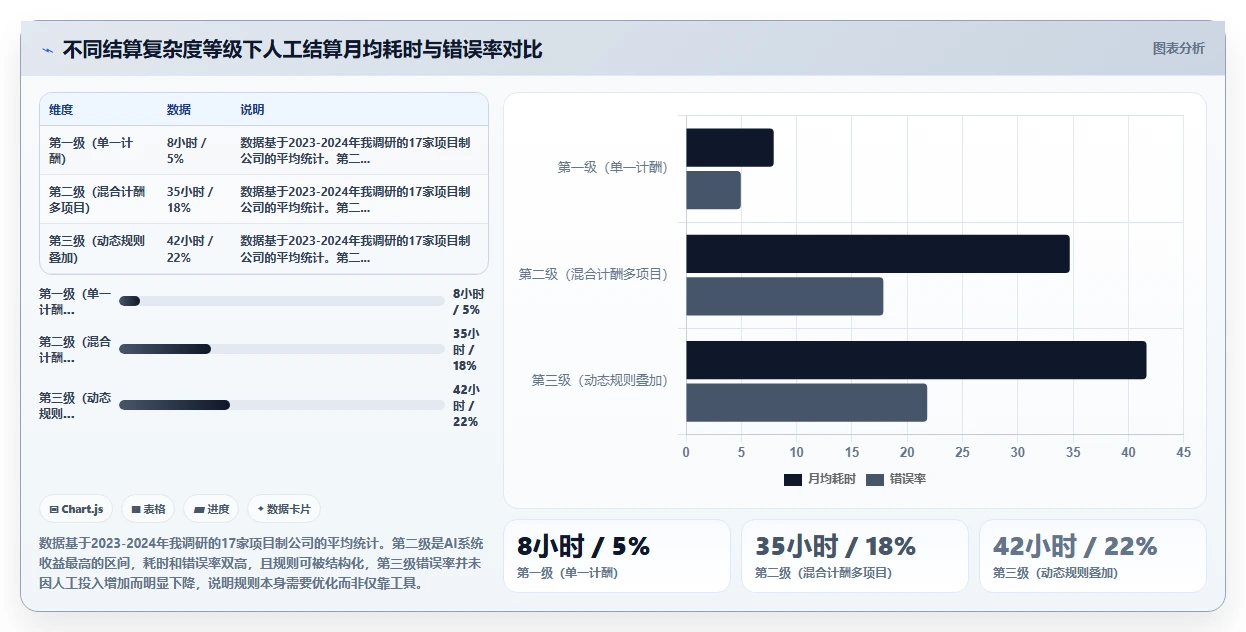Click the x-axis tick label 25
Screen dimensions: 1246x632
pos(962,453)
